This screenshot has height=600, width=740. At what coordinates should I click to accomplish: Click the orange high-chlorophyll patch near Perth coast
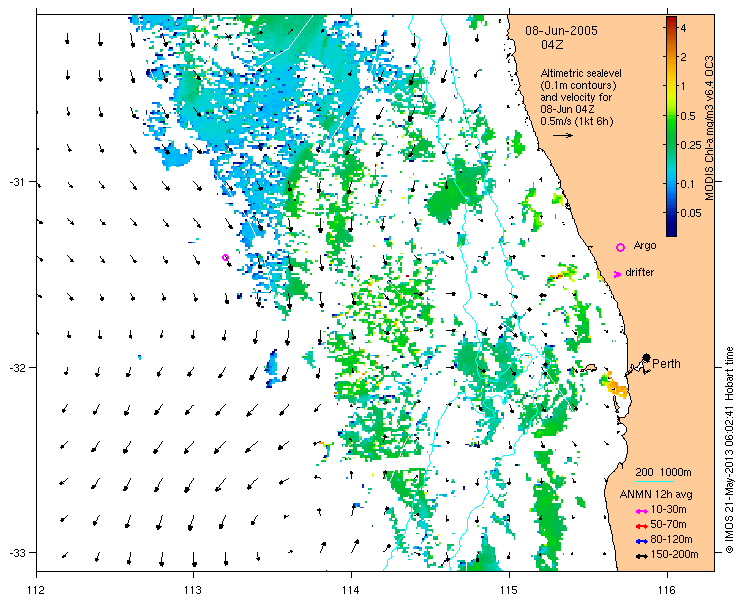(x=614, y=384)
